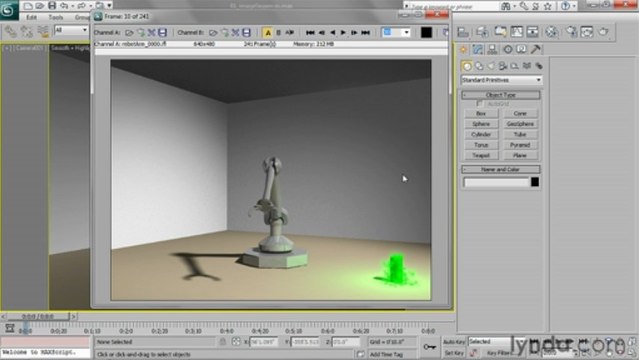Close Channel A in RAM Player
The image size is (639, 360).
152,32
